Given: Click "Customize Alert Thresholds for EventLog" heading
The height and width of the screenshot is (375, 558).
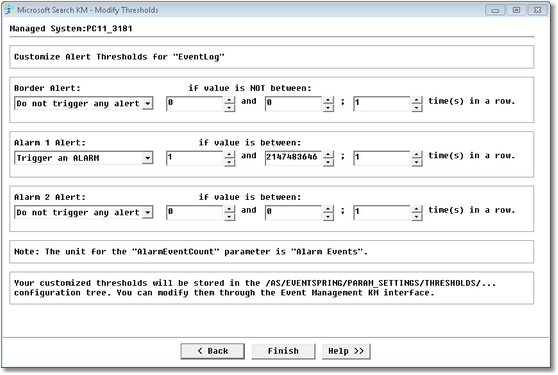Looking at the screenshot, I should (119, 57).
